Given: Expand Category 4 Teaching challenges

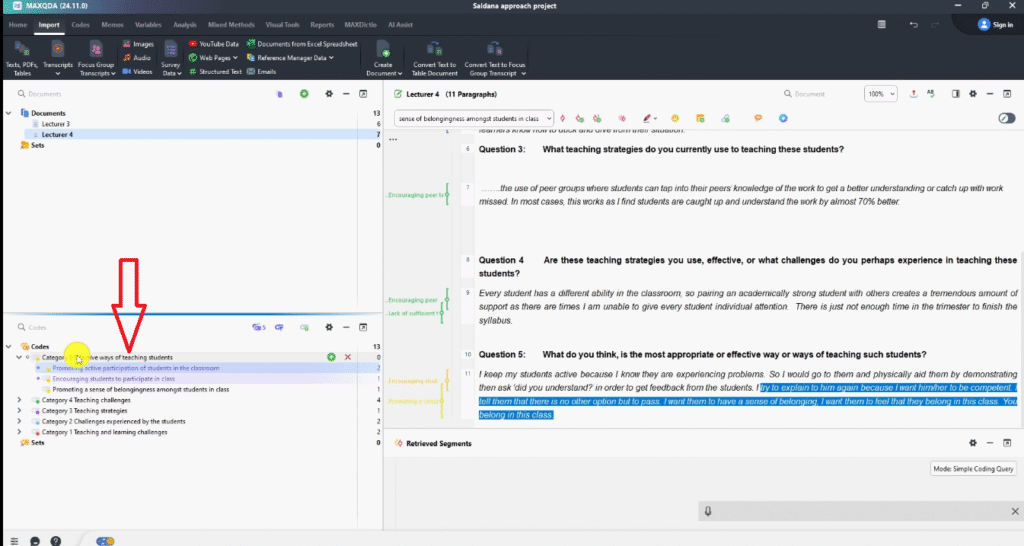Looking at the screenshot, I should tap(19, 400).
